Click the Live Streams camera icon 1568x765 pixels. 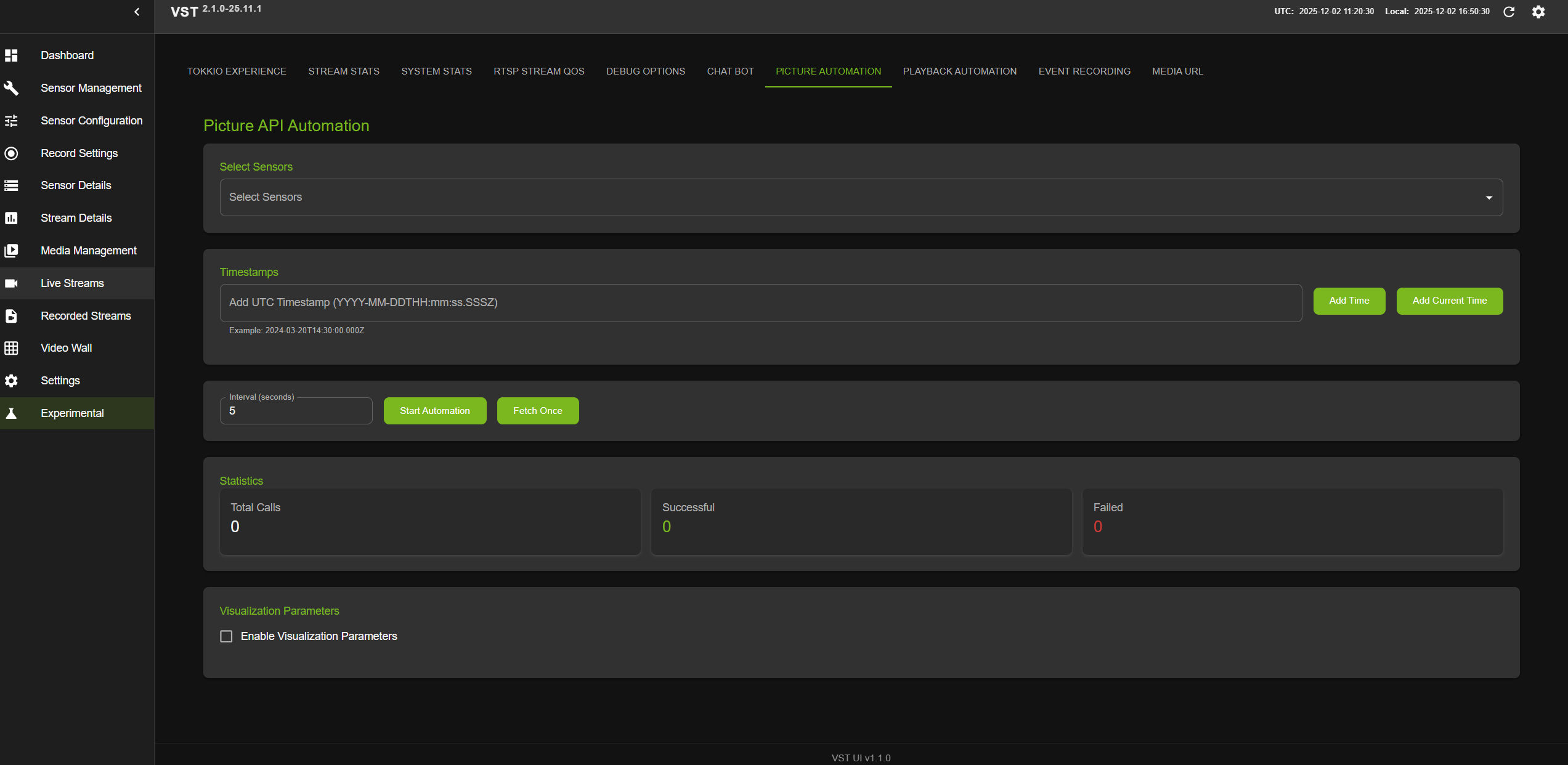[x=11, y=283]
